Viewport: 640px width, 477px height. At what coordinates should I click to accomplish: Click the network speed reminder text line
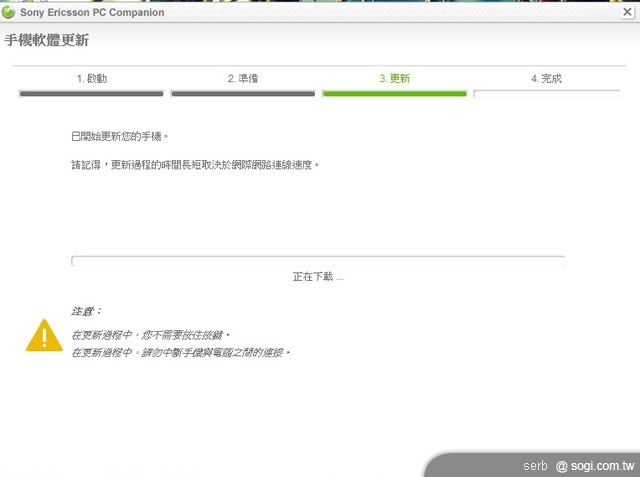click(x=196, y=164)
